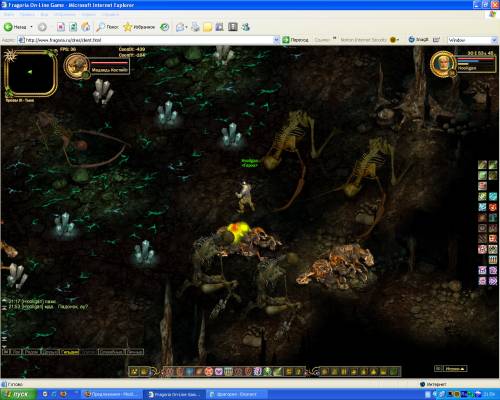Screen dimensions: 500x400
Task: Click the red target health bar
Action: coord(109,63)
